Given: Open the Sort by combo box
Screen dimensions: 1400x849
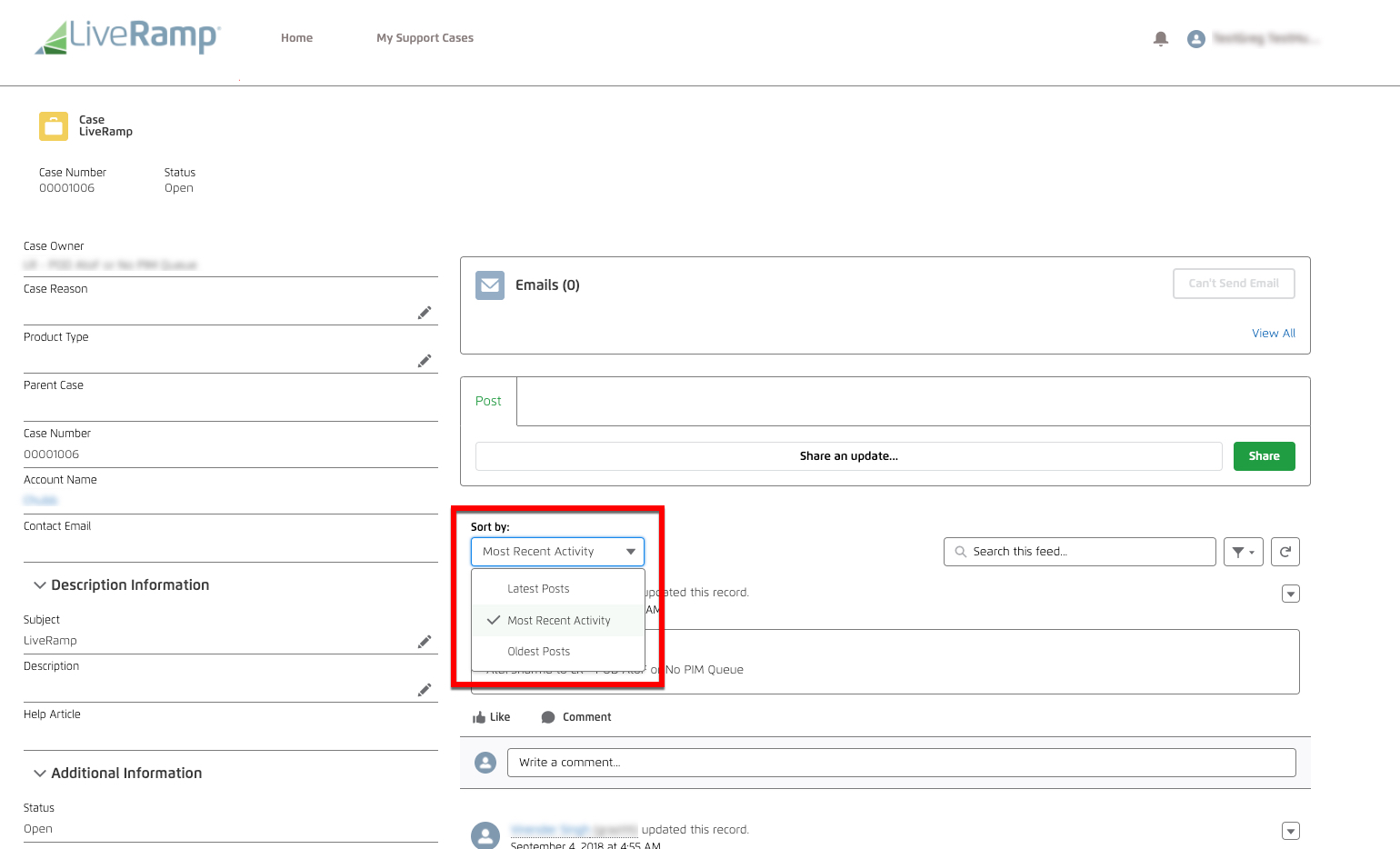Looking at the screenshot, I should [x=558, y=552].
